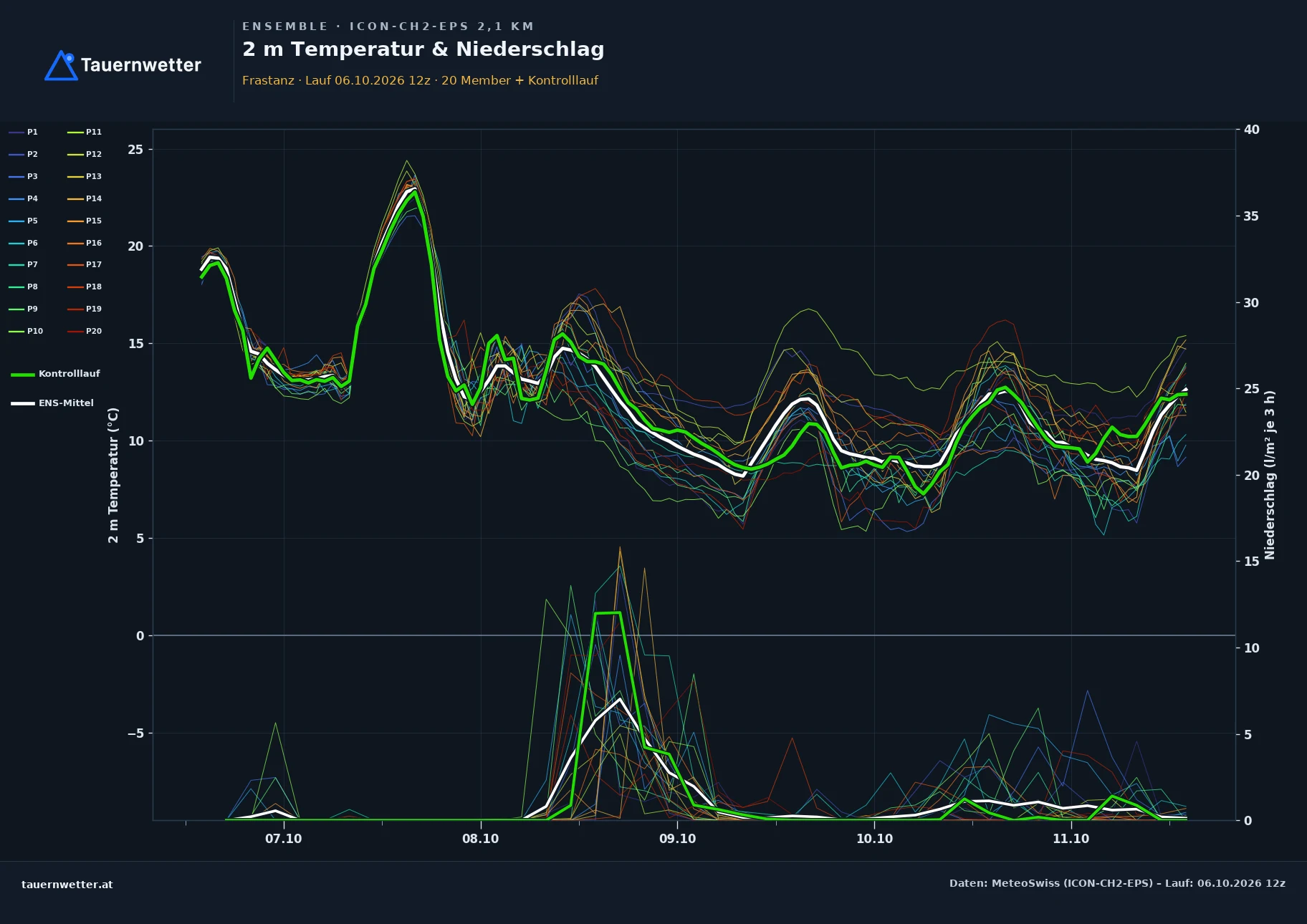Select legend member P13

tap(85, 176)
